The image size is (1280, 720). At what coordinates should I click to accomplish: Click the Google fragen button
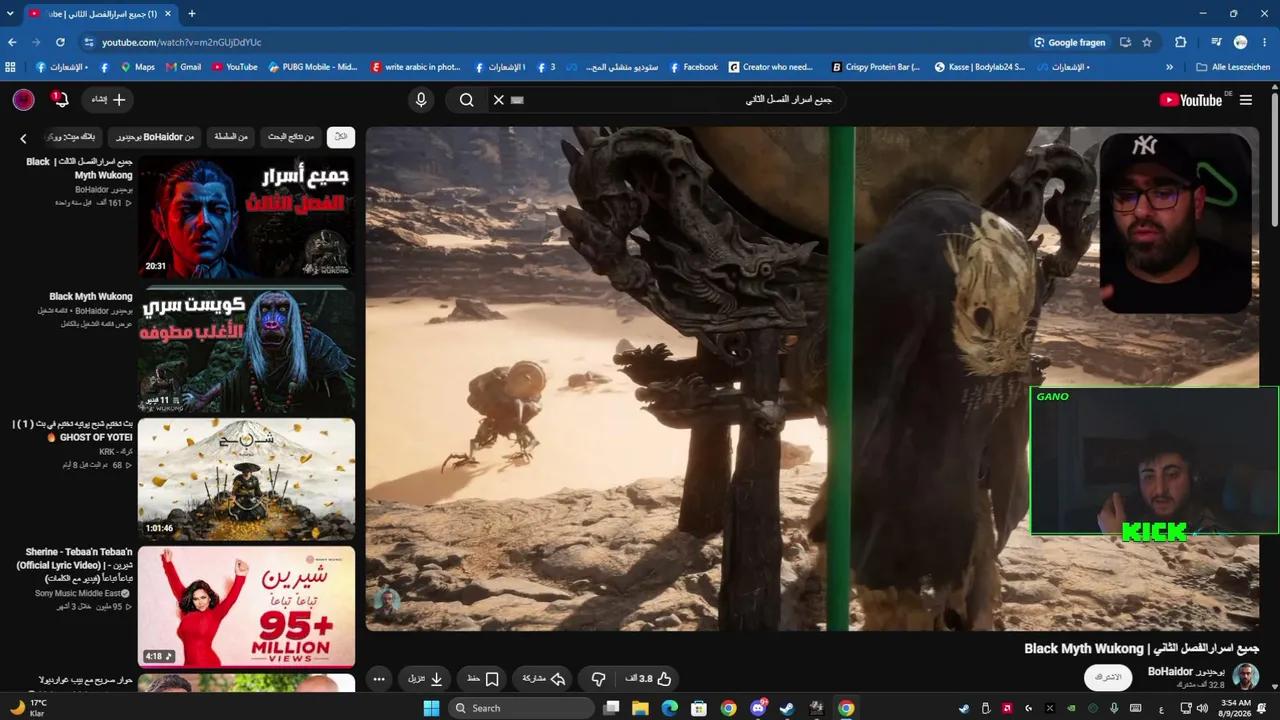(x=1070, y=42)
